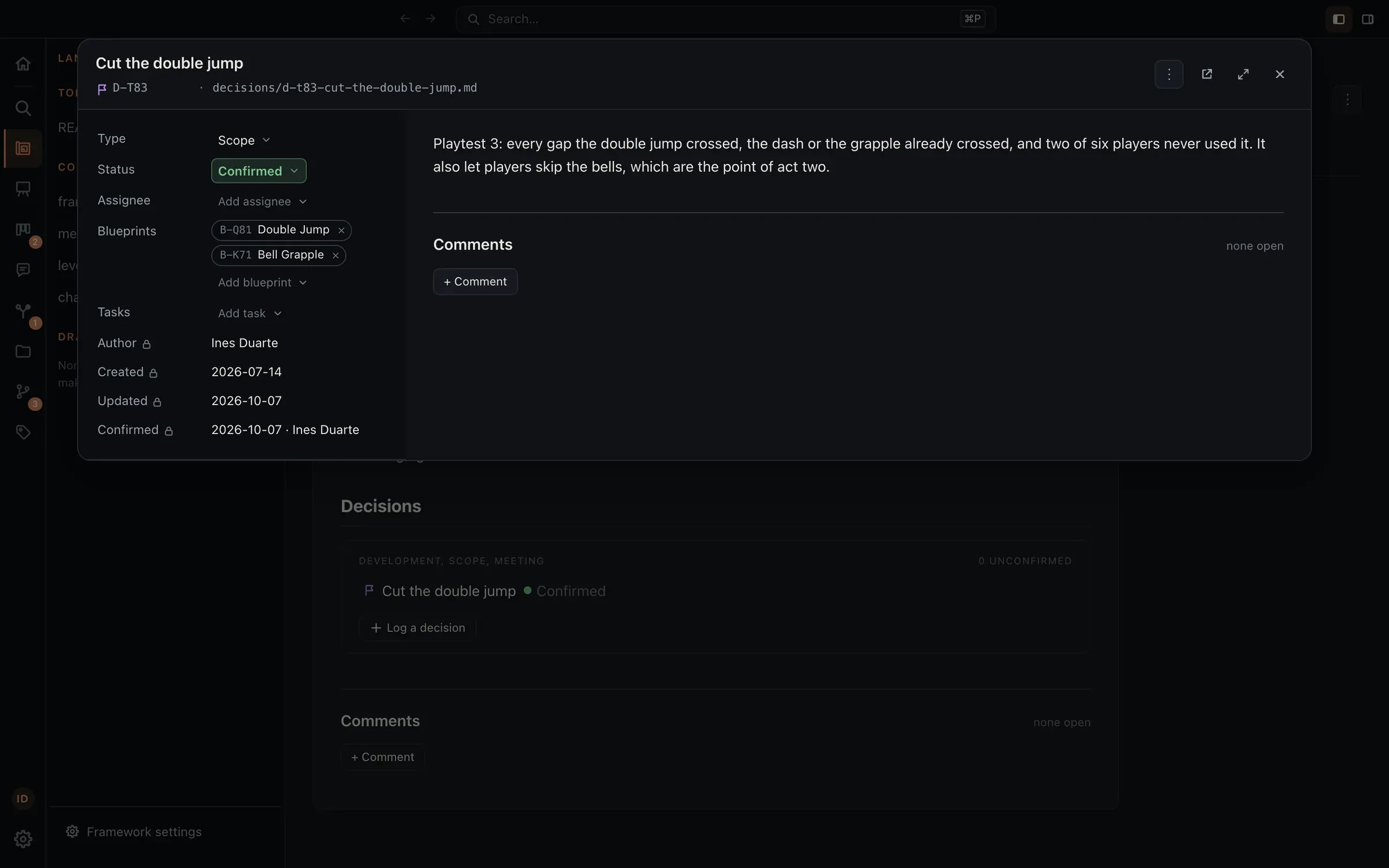Image resolution: width=1389 pixels, height=868 pixels.
Task: Toggle the left sidebar panel icon
Action: (x=1339, y=19)
